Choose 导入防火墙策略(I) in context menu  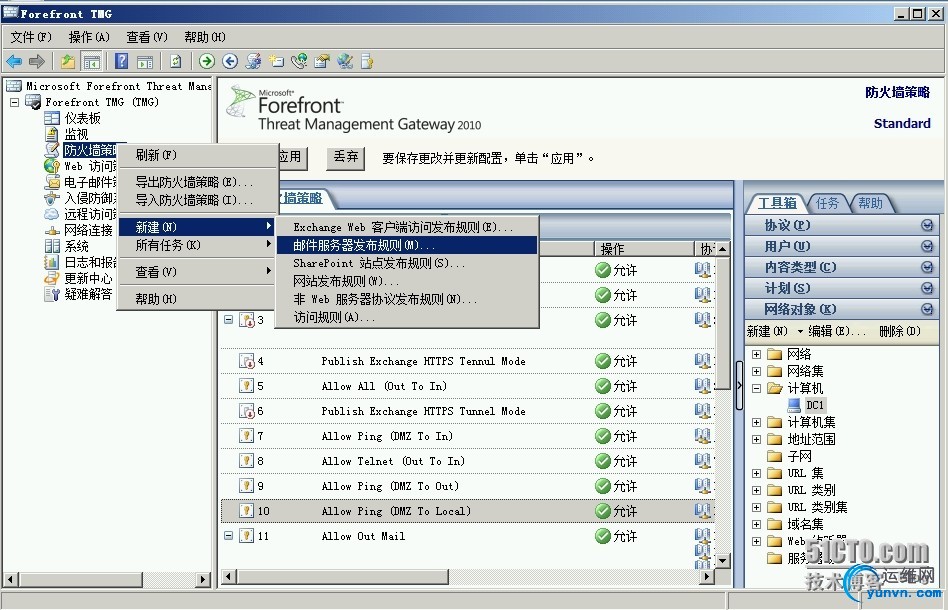click(x=198, y=200)
